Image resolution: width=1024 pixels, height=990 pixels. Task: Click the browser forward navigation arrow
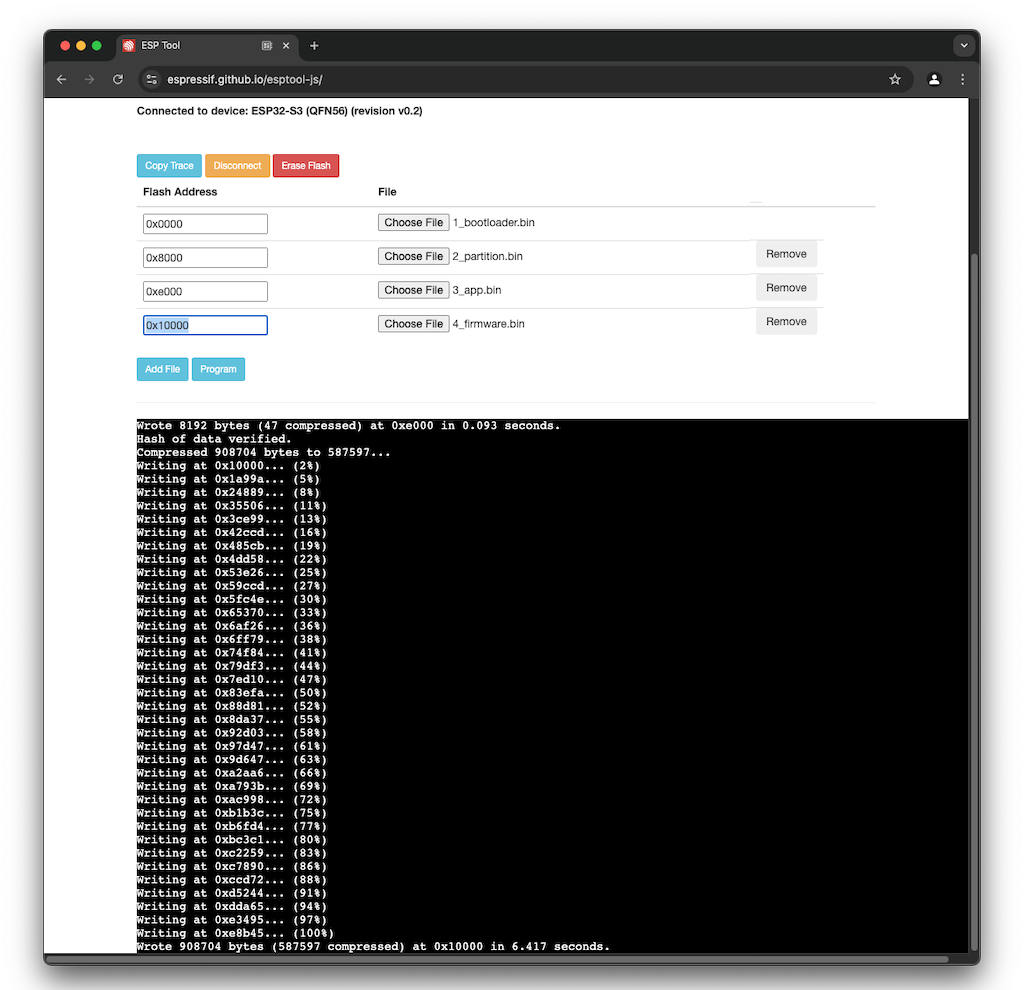click(89, 79)
